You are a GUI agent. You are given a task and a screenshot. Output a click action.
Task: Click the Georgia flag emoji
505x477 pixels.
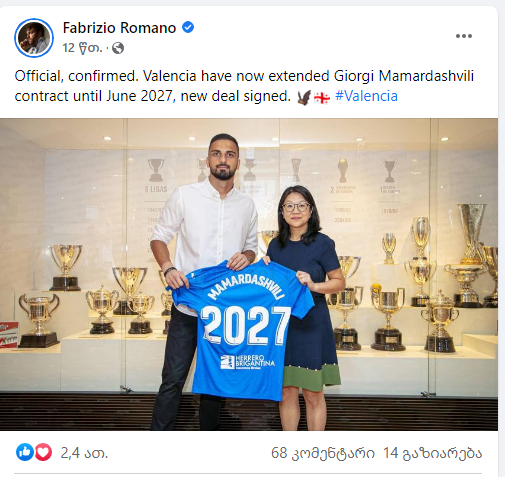tap(322, 98)
